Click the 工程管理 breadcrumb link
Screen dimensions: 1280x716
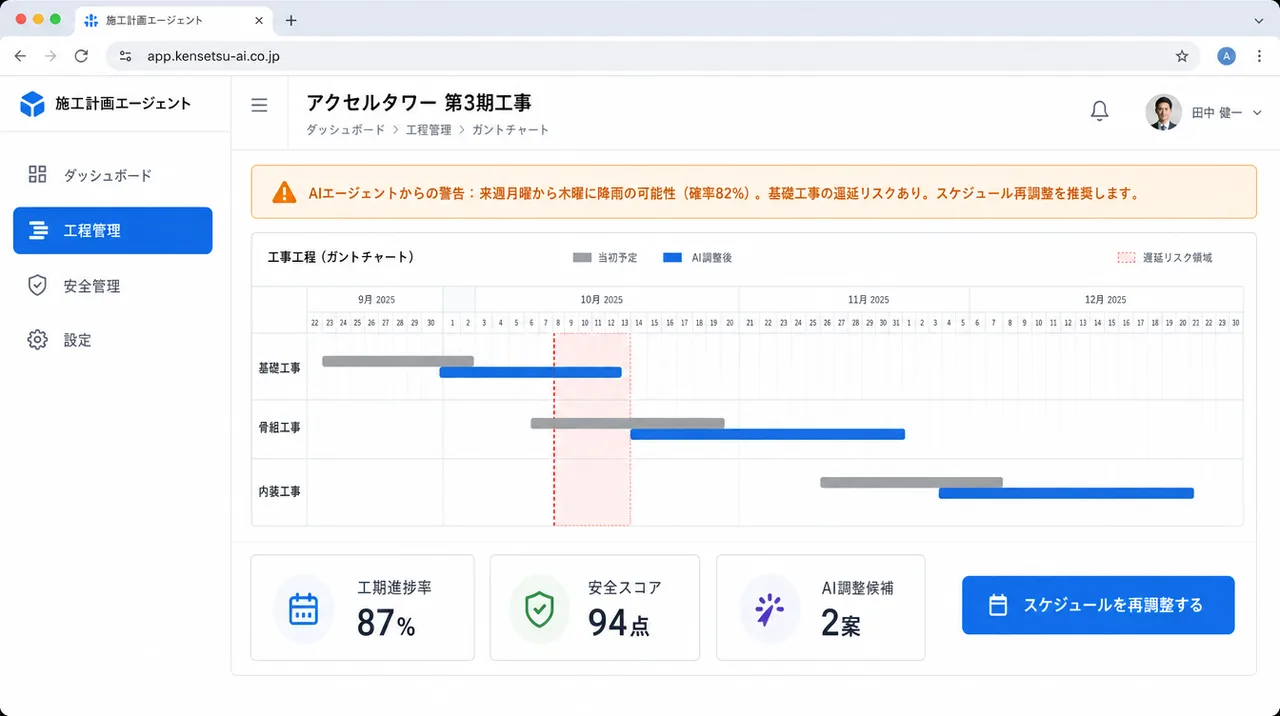click(428, 130)
